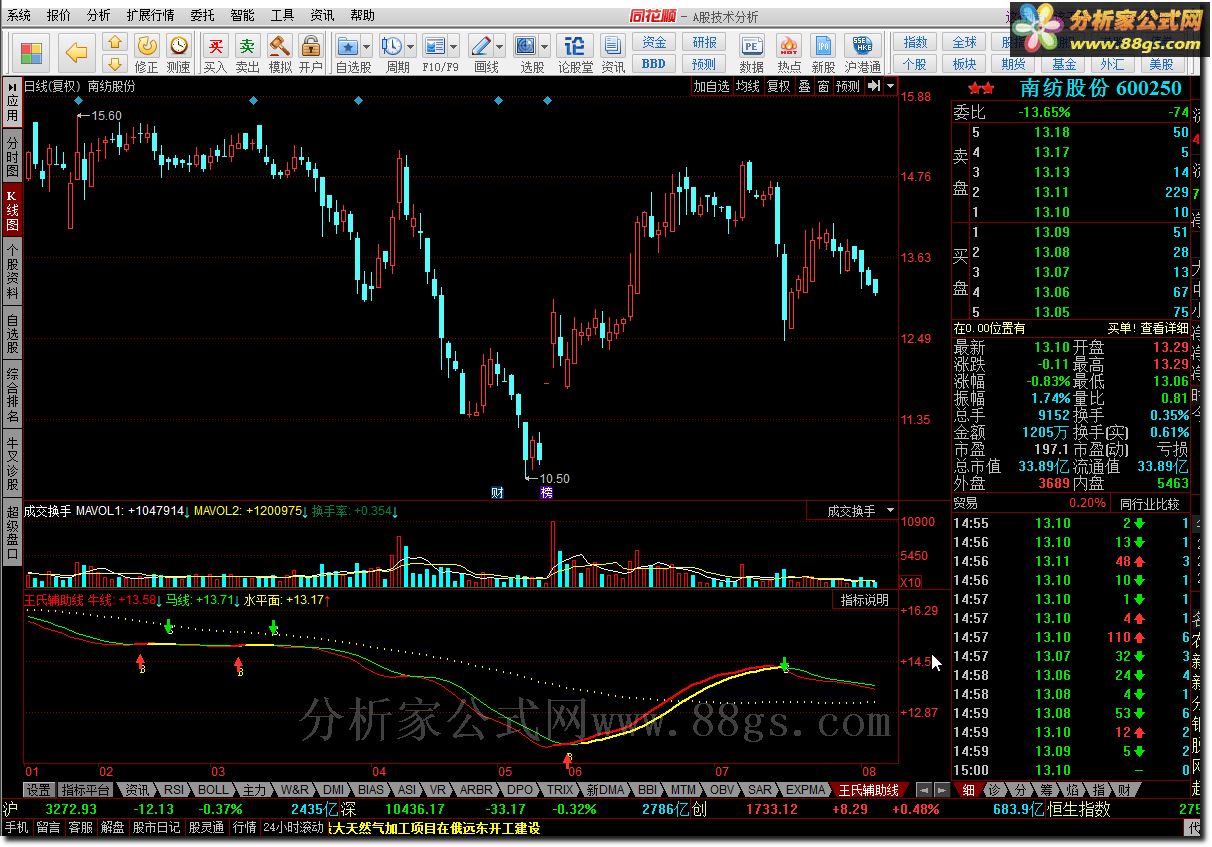Click the panel collapse arrow icon beside 预测
1212x847 pixels.
click(x=873, y=86)
